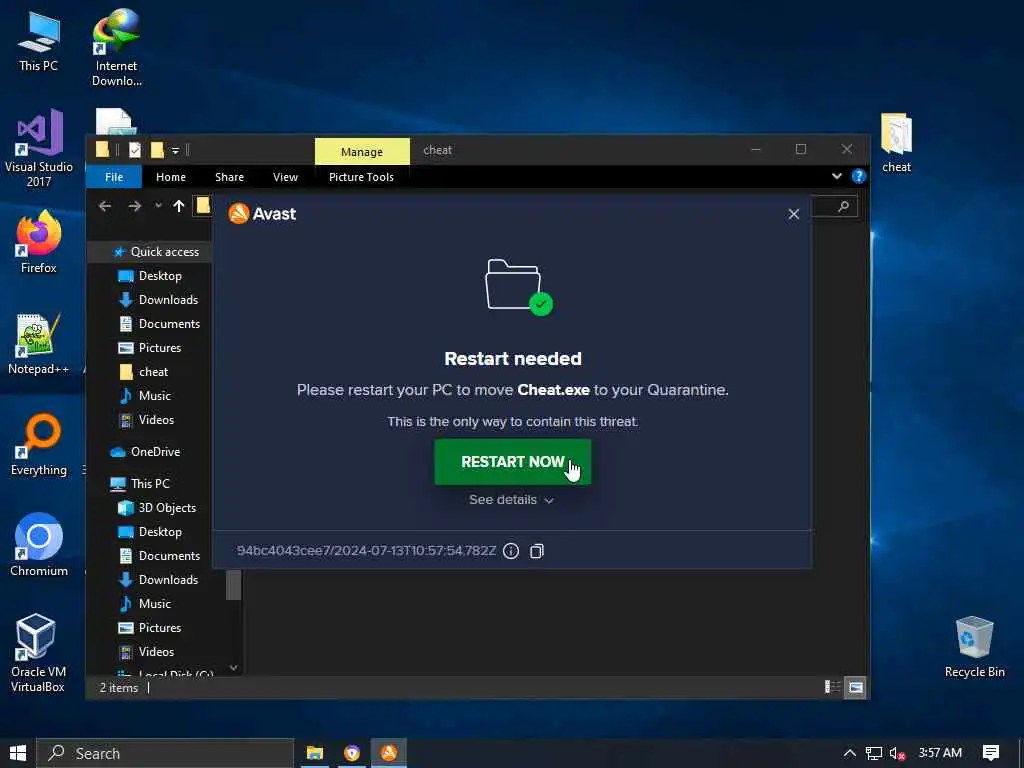Image resolution: width=1024 pixels, height=768 pixels.
Task: Go forward with Explorer forward arrow
Action: [135, 206]
